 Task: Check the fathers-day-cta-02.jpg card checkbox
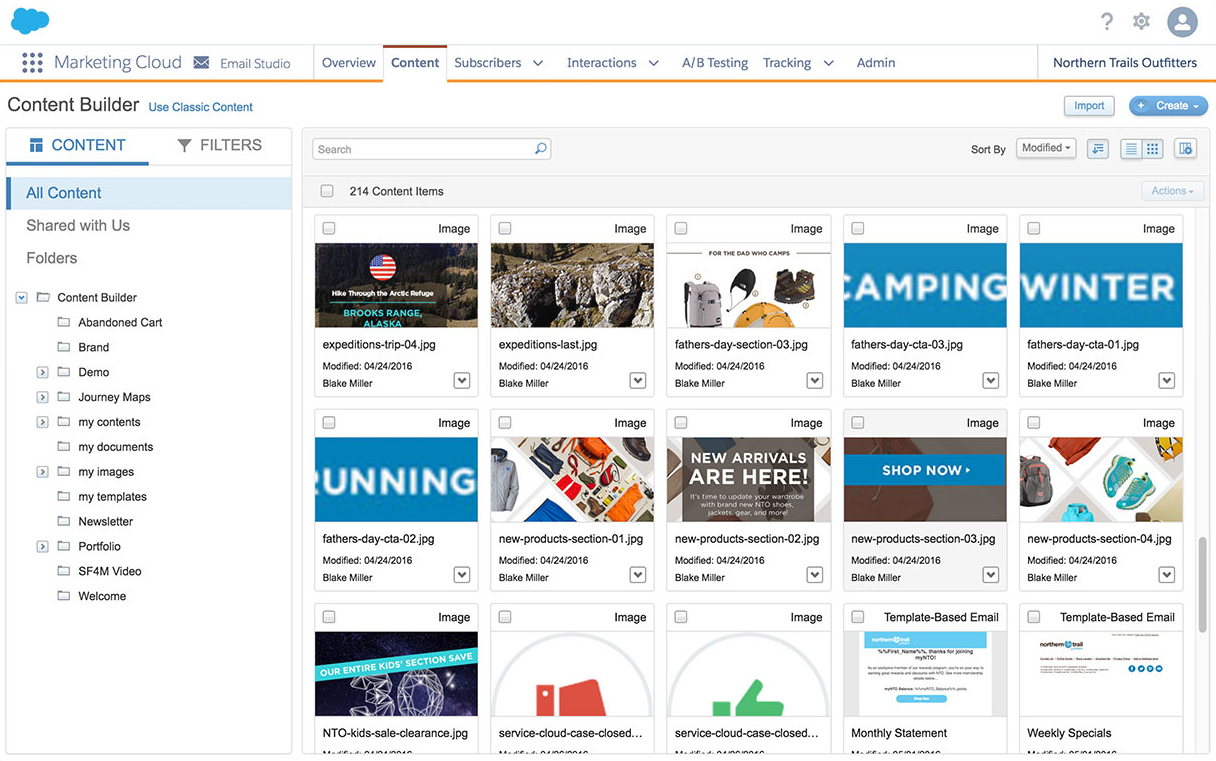[329, 422]
